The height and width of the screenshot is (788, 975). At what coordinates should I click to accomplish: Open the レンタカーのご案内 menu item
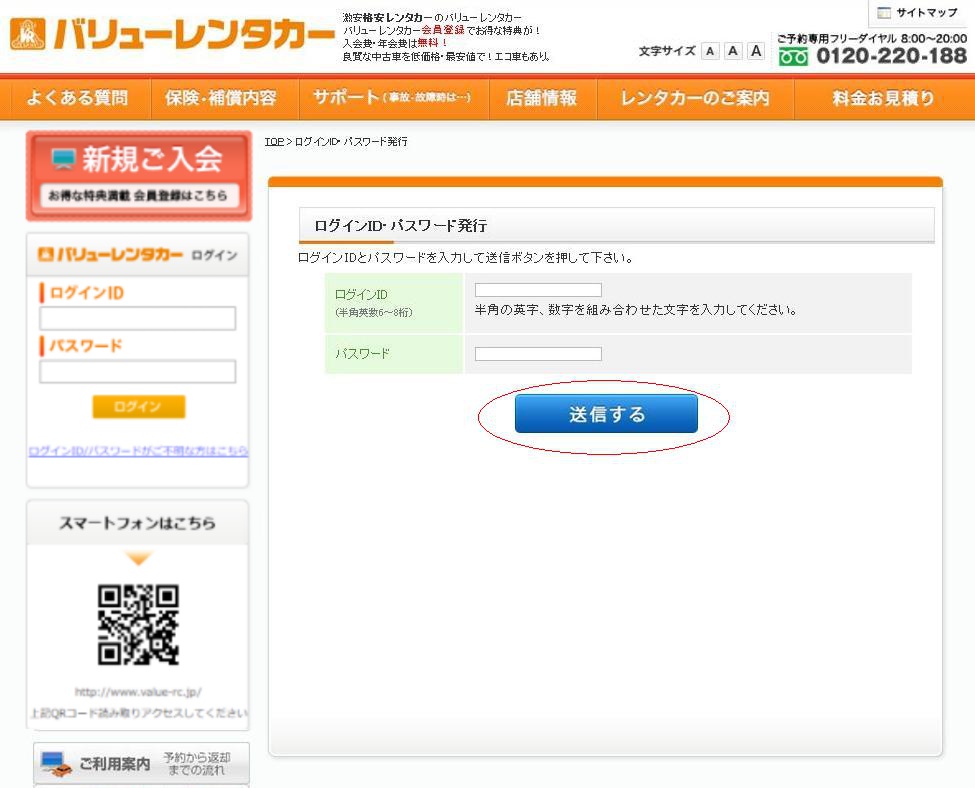tap(695, 98)
